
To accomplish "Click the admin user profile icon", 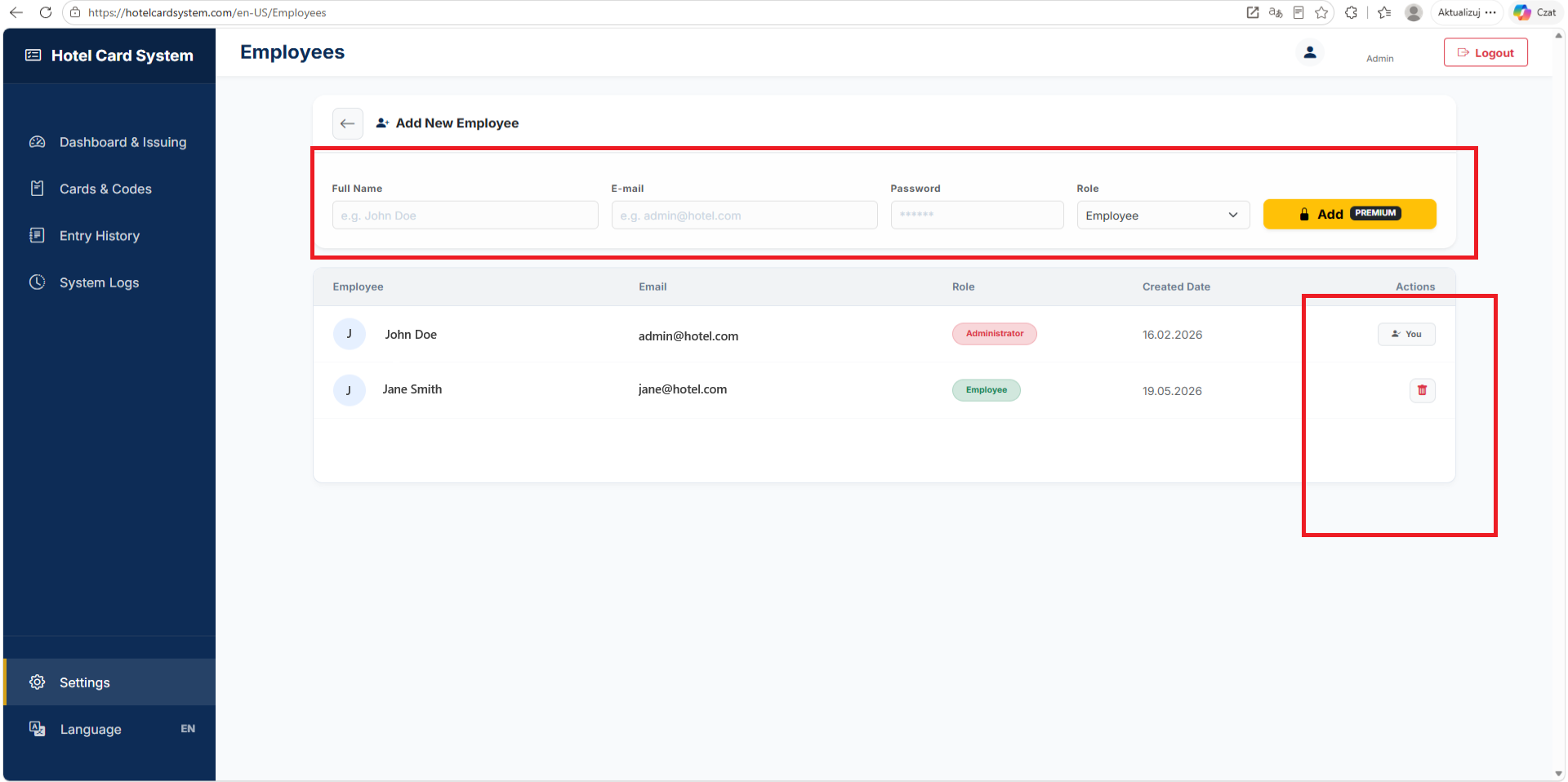I will [x=1310, y=52].
